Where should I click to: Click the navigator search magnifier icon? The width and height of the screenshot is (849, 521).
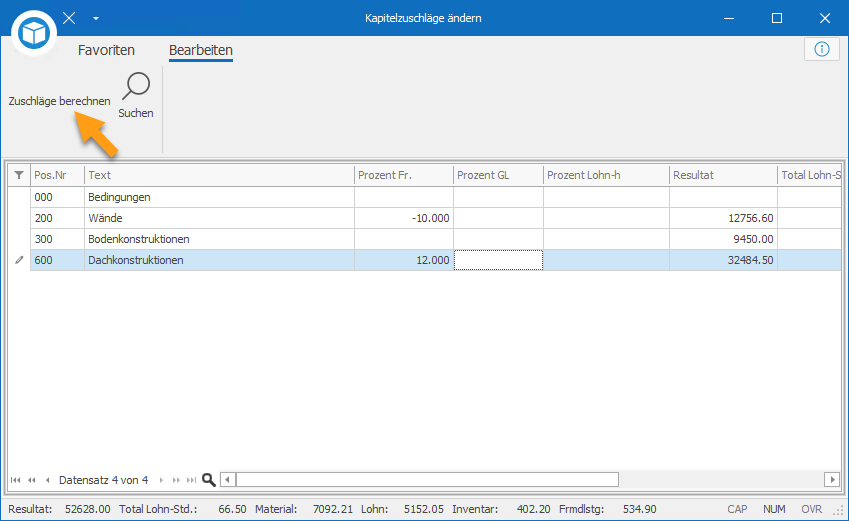point(208,480)
